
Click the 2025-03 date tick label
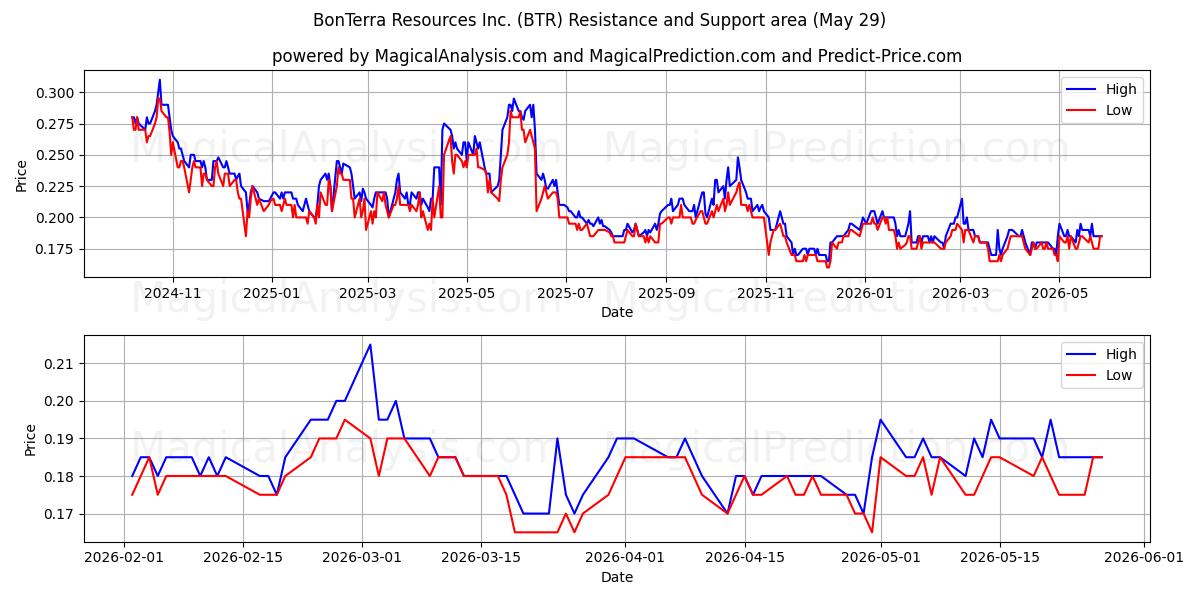pyautogui.click(x=367, y=293)
